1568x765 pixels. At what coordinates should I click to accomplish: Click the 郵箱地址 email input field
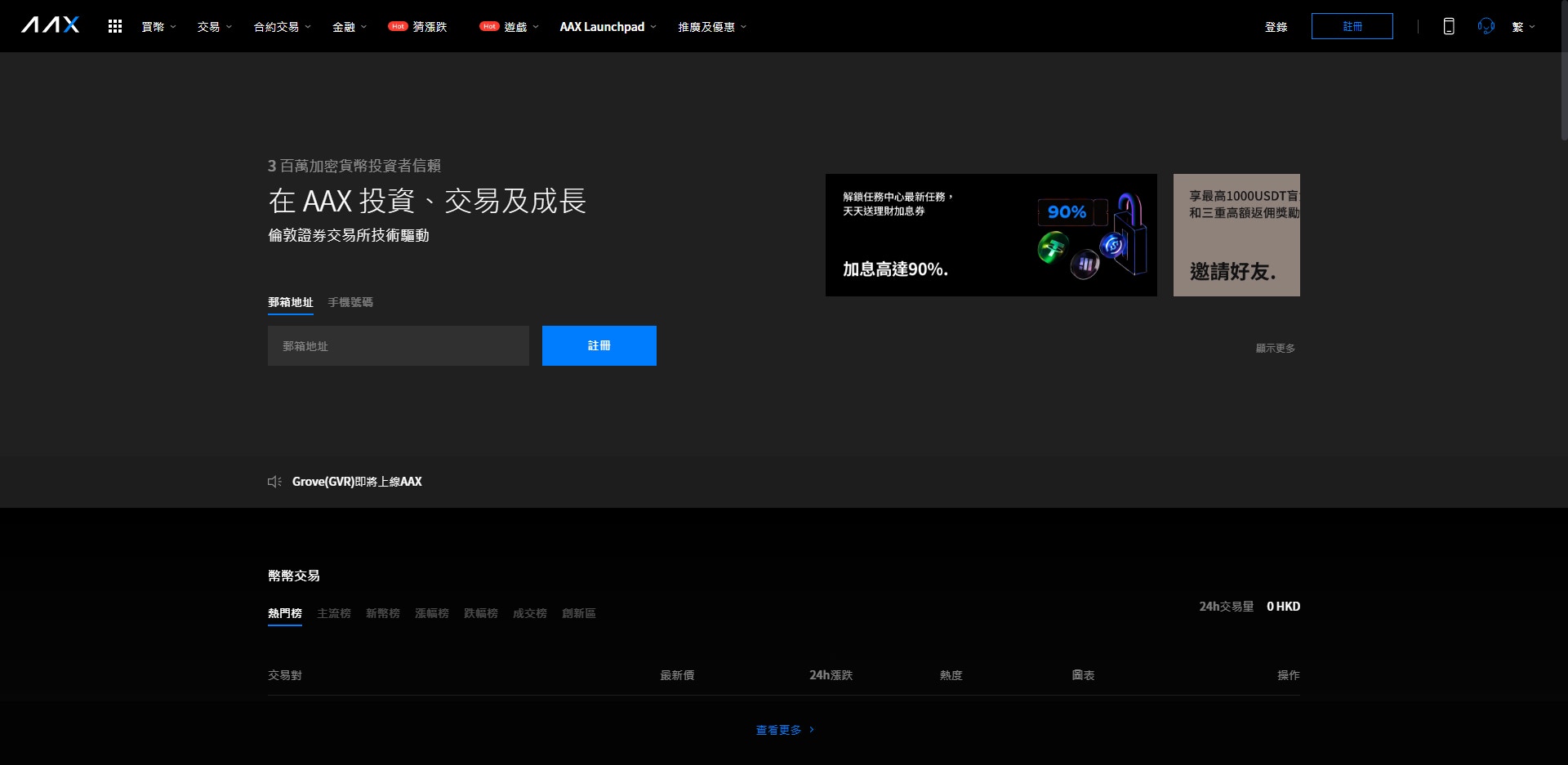tap(398, 345)
